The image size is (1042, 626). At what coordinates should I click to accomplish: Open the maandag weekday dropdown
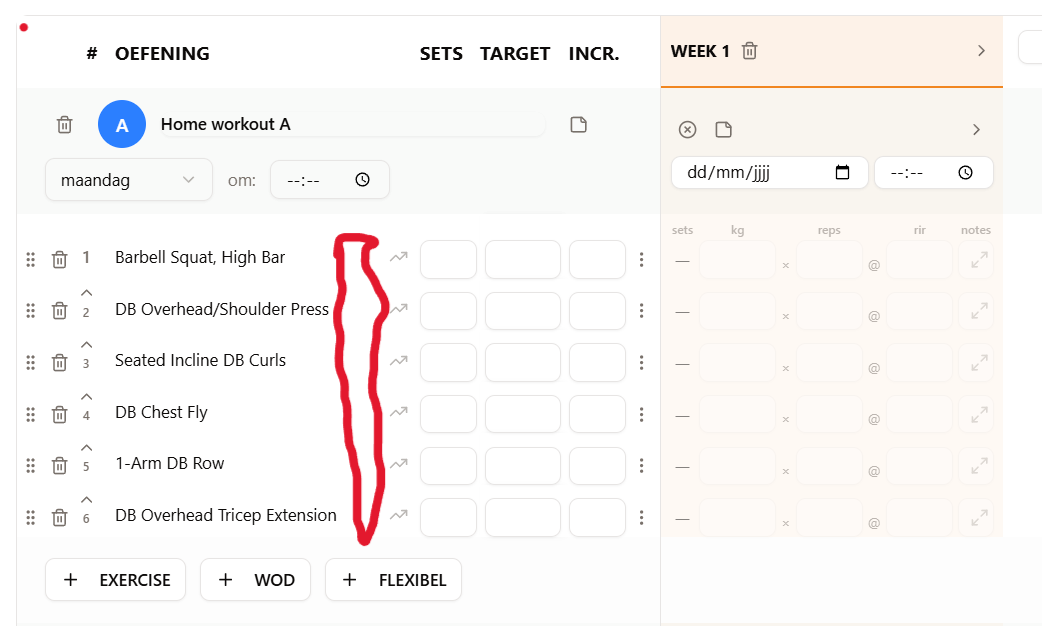click(129, 179)
